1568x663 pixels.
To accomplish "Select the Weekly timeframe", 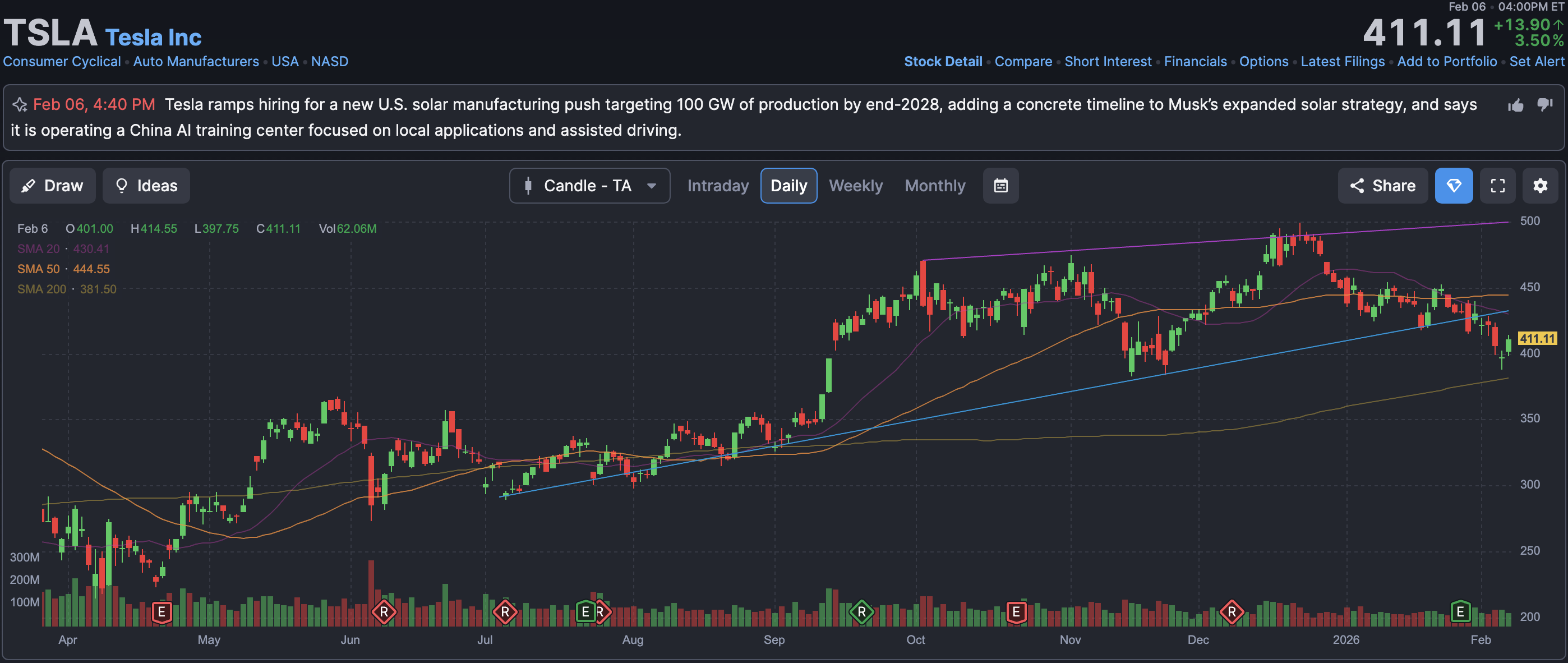I will tap(855, 186).
